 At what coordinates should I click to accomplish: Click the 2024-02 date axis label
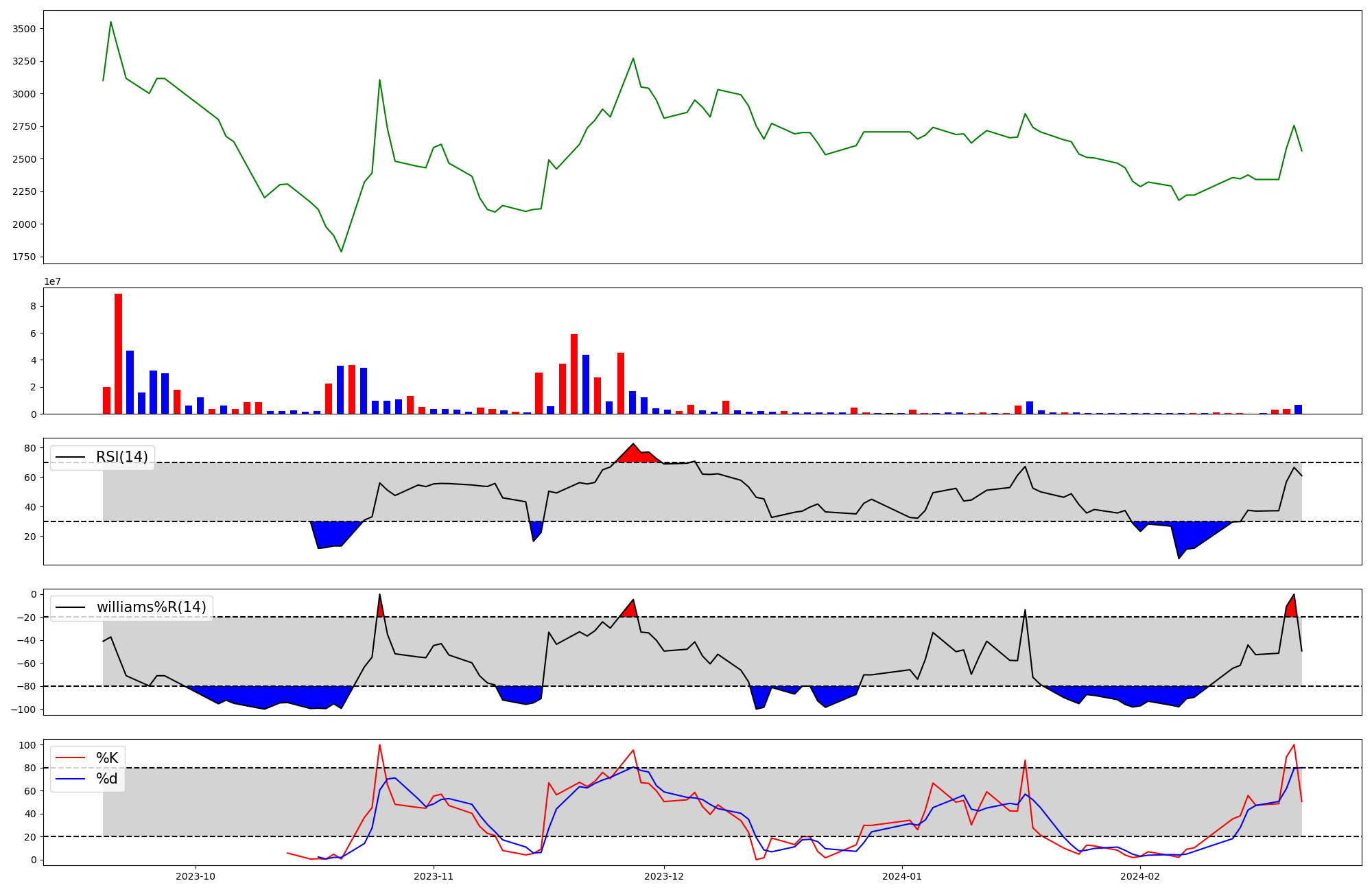[x=1139, y=876]
